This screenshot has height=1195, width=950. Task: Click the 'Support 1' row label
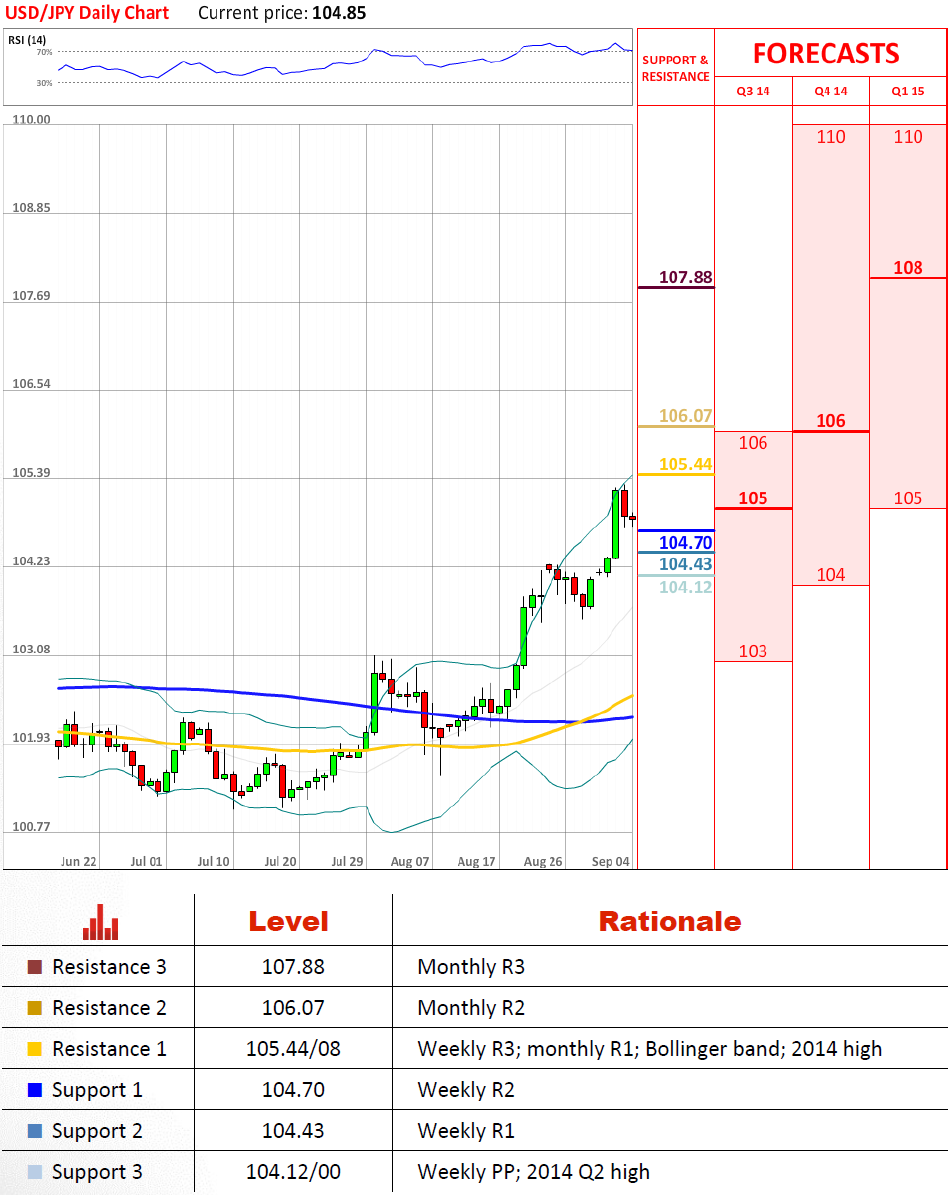(97, 1091)
